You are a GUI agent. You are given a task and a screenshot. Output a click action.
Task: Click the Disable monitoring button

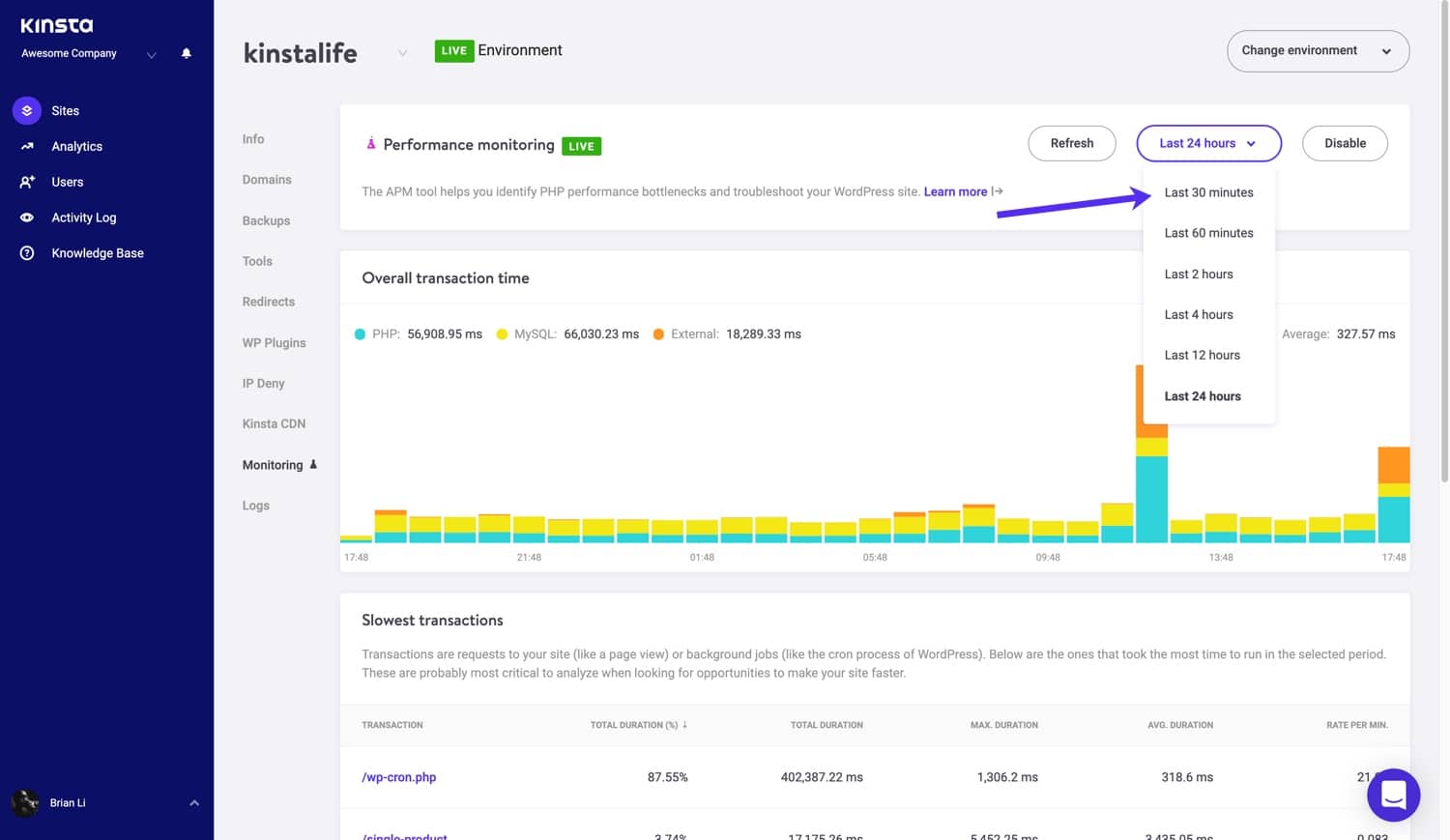pos(1345,143)
